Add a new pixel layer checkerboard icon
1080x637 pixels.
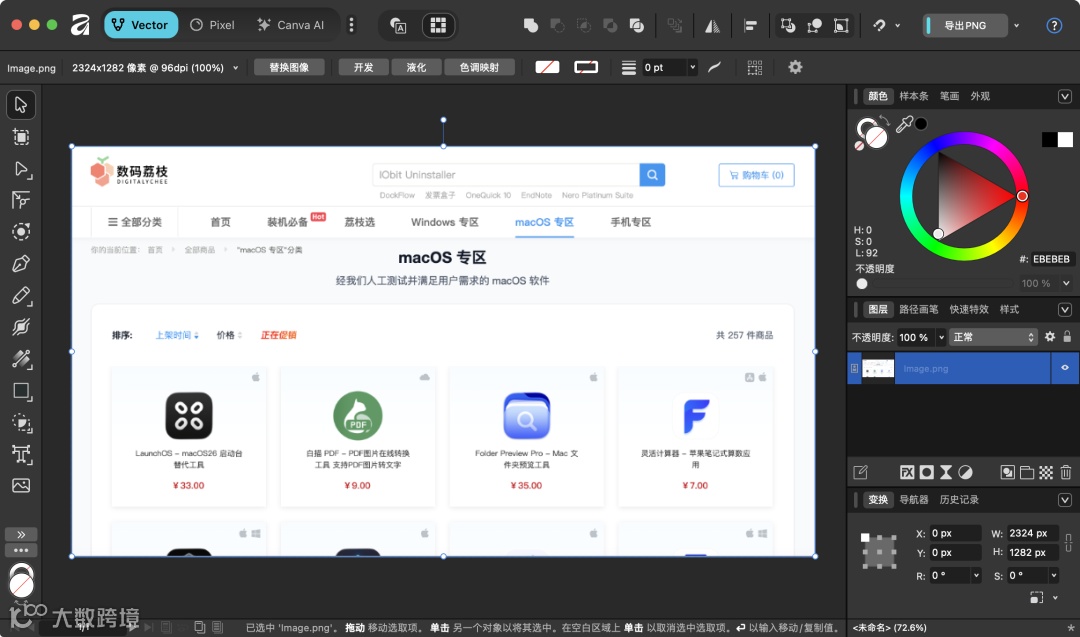pyautogui.click(x=1046, y=472)
